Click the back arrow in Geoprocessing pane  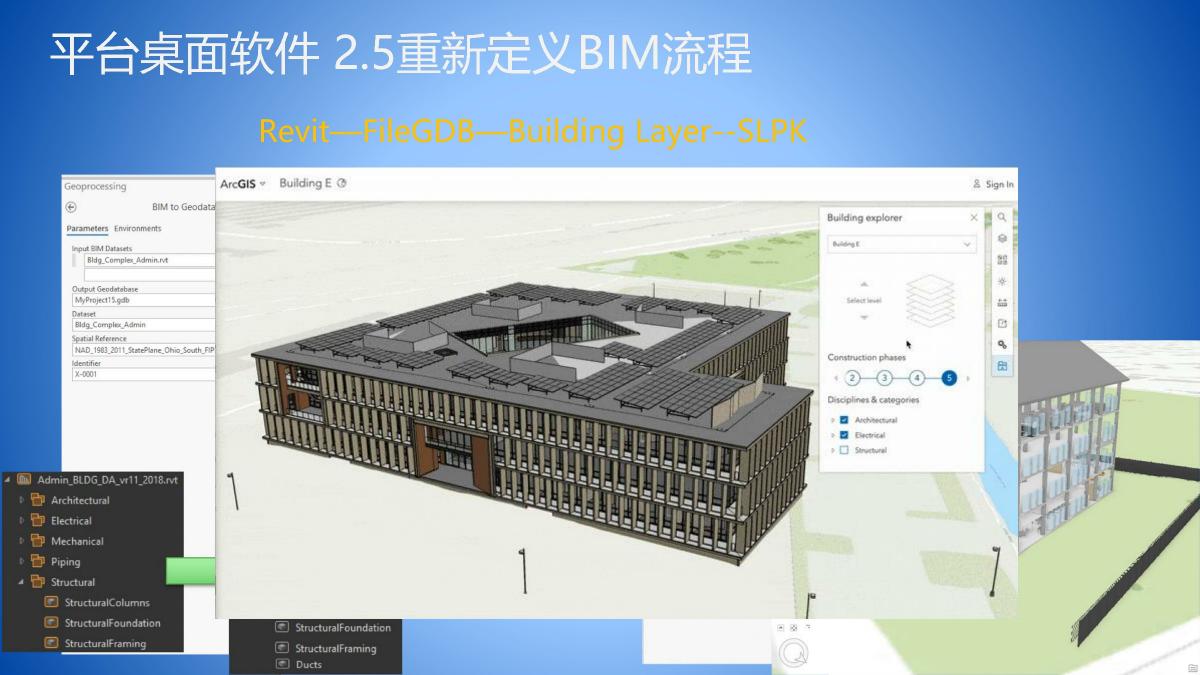coord(71,207)
